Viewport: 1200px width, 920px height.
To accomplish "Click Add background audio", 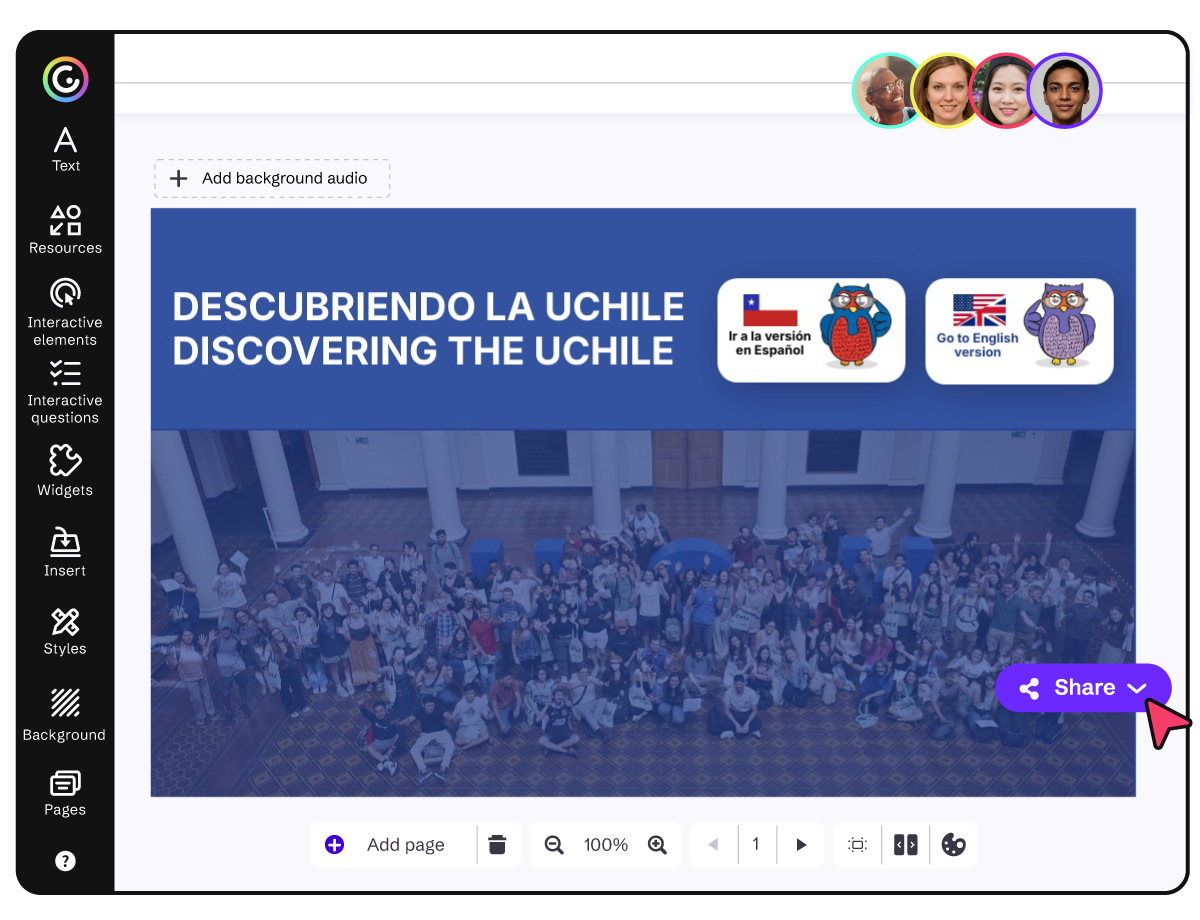I will pos(271,178).
